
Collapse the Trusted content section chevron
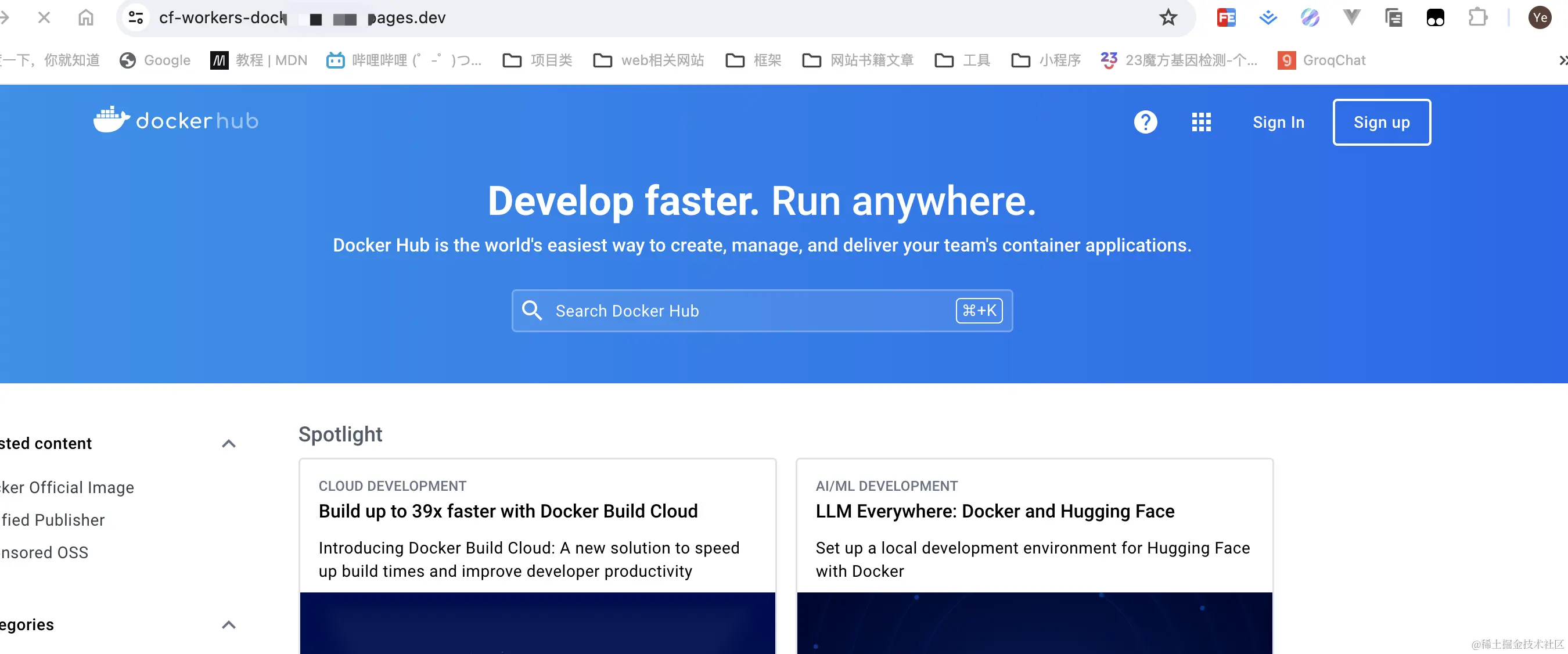click(x=229, y=443)
